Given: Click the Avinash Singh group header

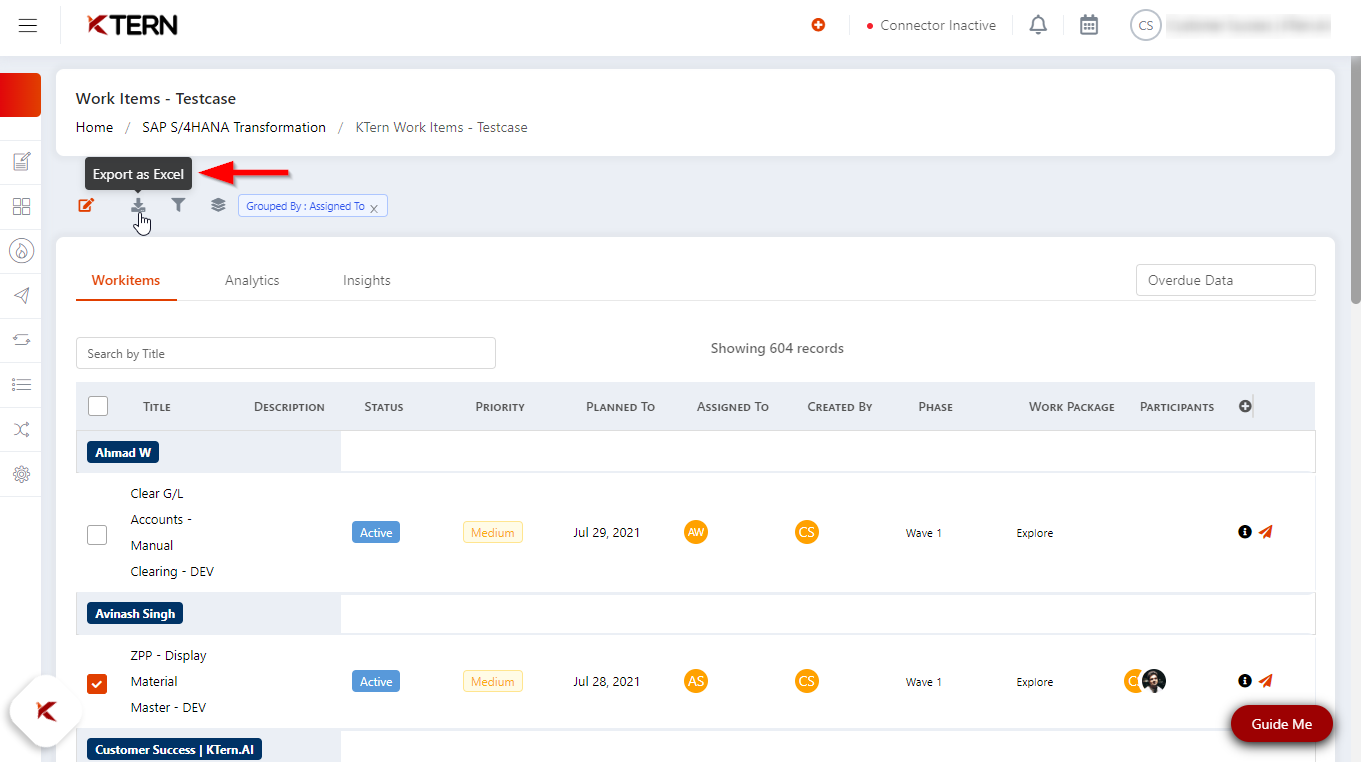Looking at the screenshot, I should tap(135, 613).
